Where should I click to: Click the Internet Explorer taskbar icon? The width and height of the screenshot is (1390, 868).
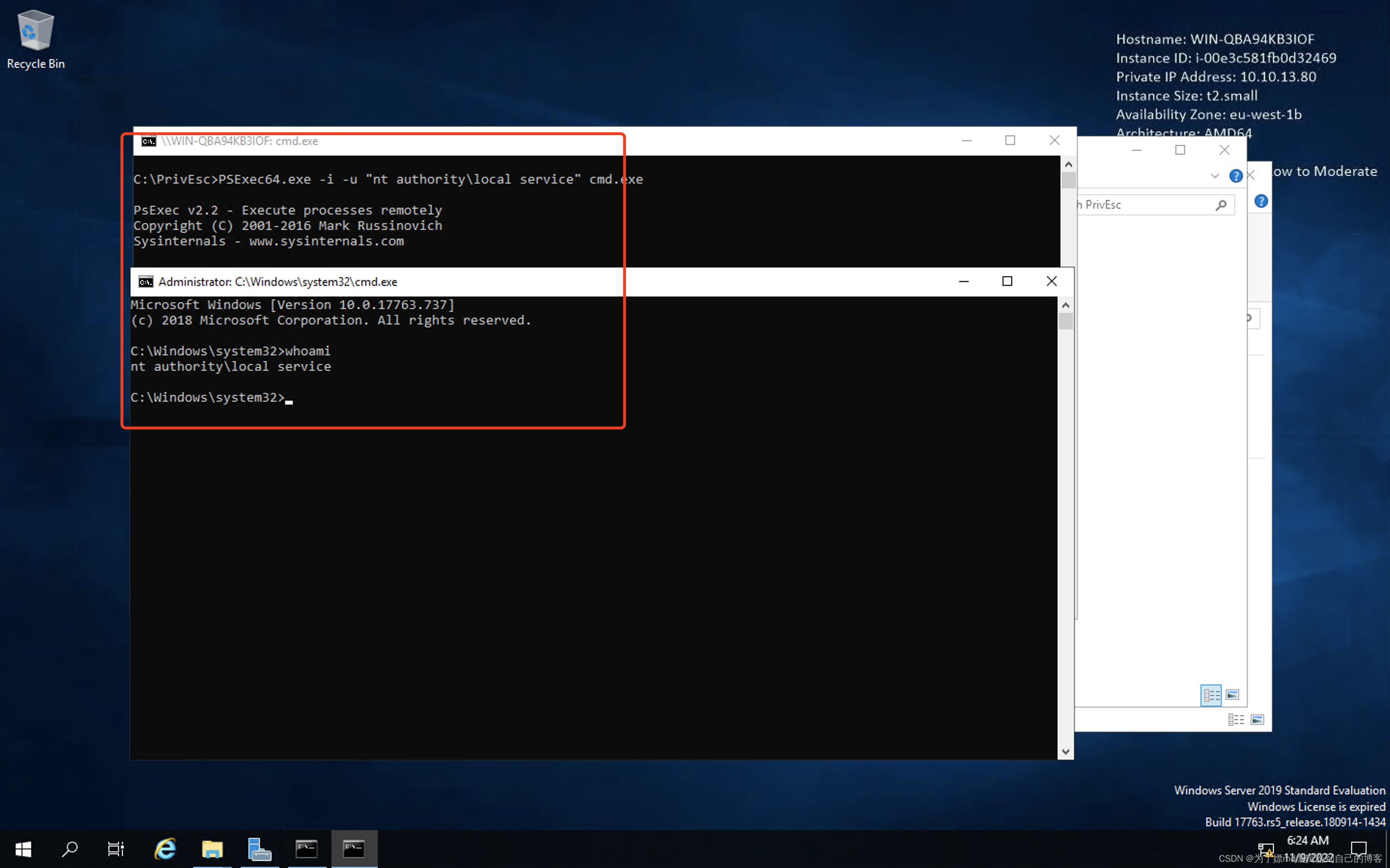click(163, 848)
